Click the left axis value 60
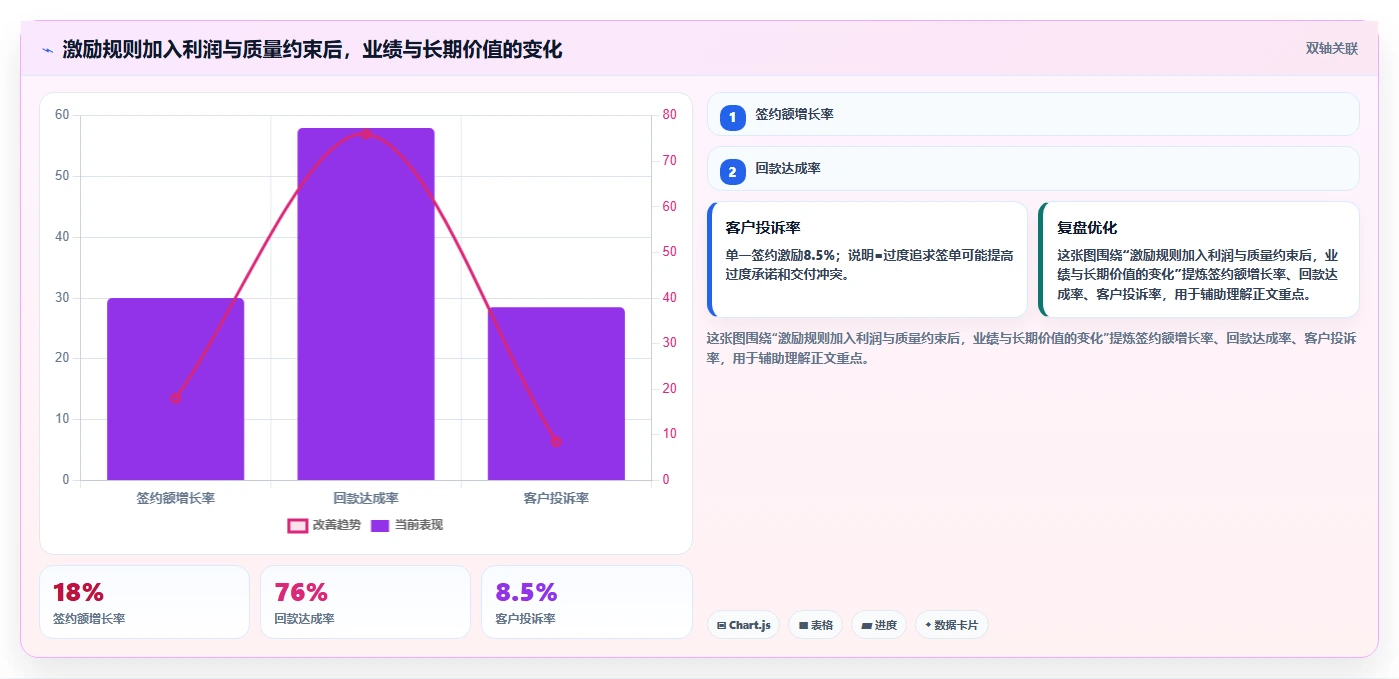 pyautogui.click(x=62, y=115)
